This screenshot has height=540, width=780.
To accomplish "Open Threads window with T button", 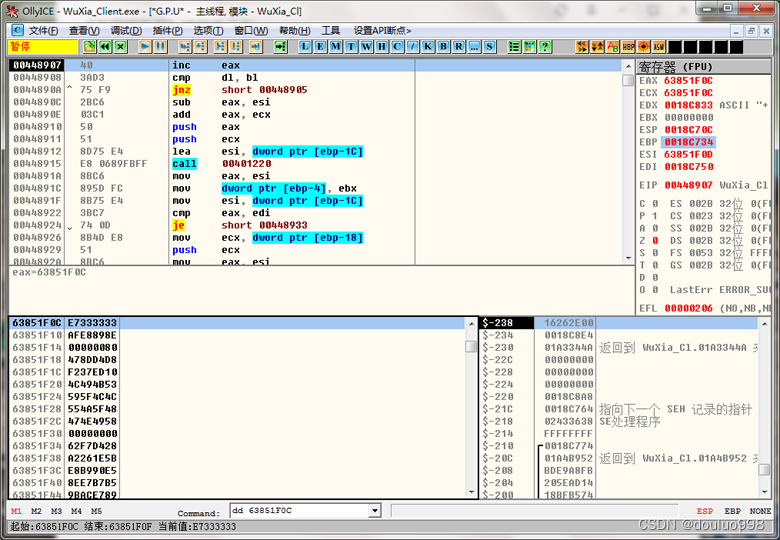I will [351, 47].
